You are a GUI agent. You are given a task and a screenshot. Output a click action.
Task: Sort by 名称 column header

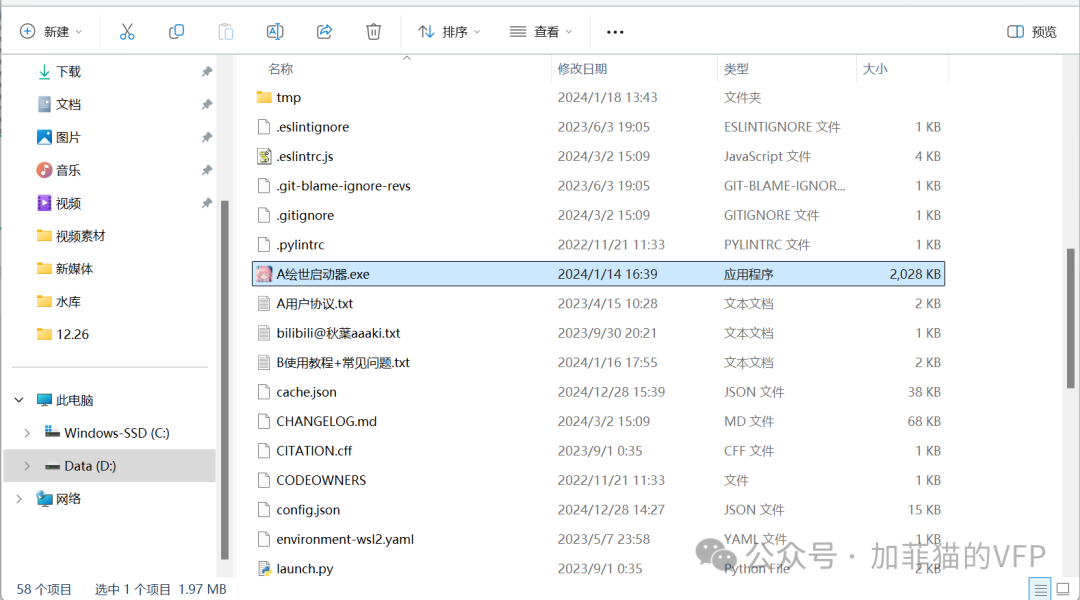click(x=280, y=69)
